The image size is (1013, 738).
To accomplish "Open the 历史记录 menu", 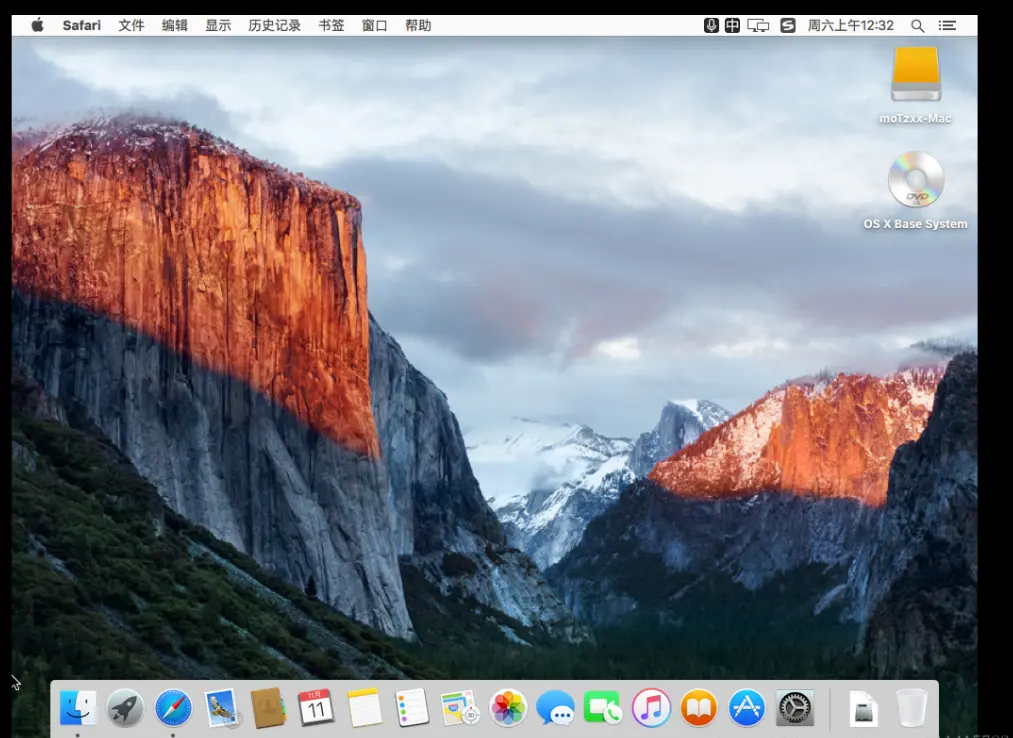I will click(275, 25).
